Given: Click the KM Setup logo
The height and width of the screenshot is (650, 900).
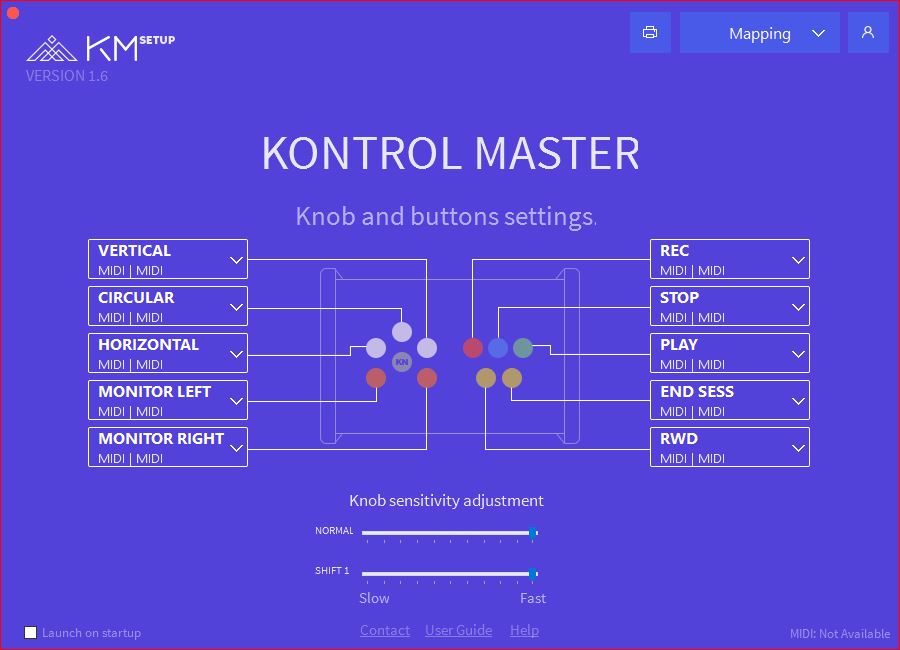Looking at the screenshot, I should coord(100,48).
